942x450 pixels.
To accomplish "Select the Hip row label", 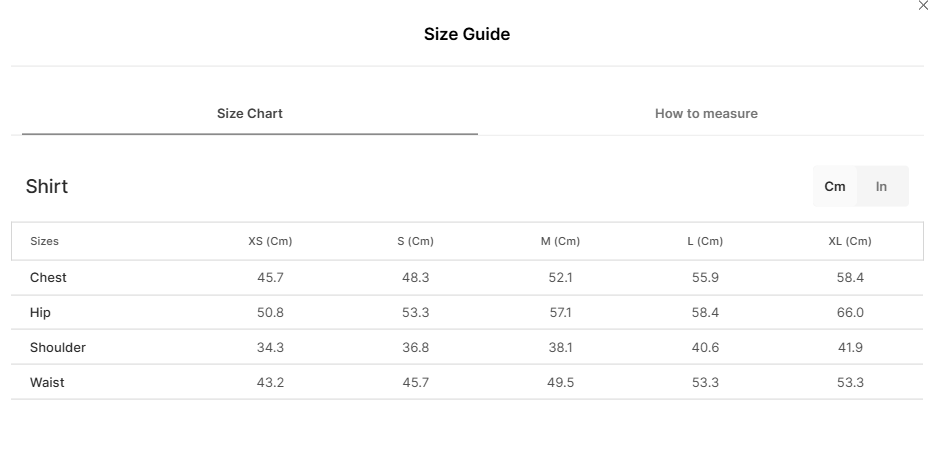I will pyautogui.click(x=40, y=312).
